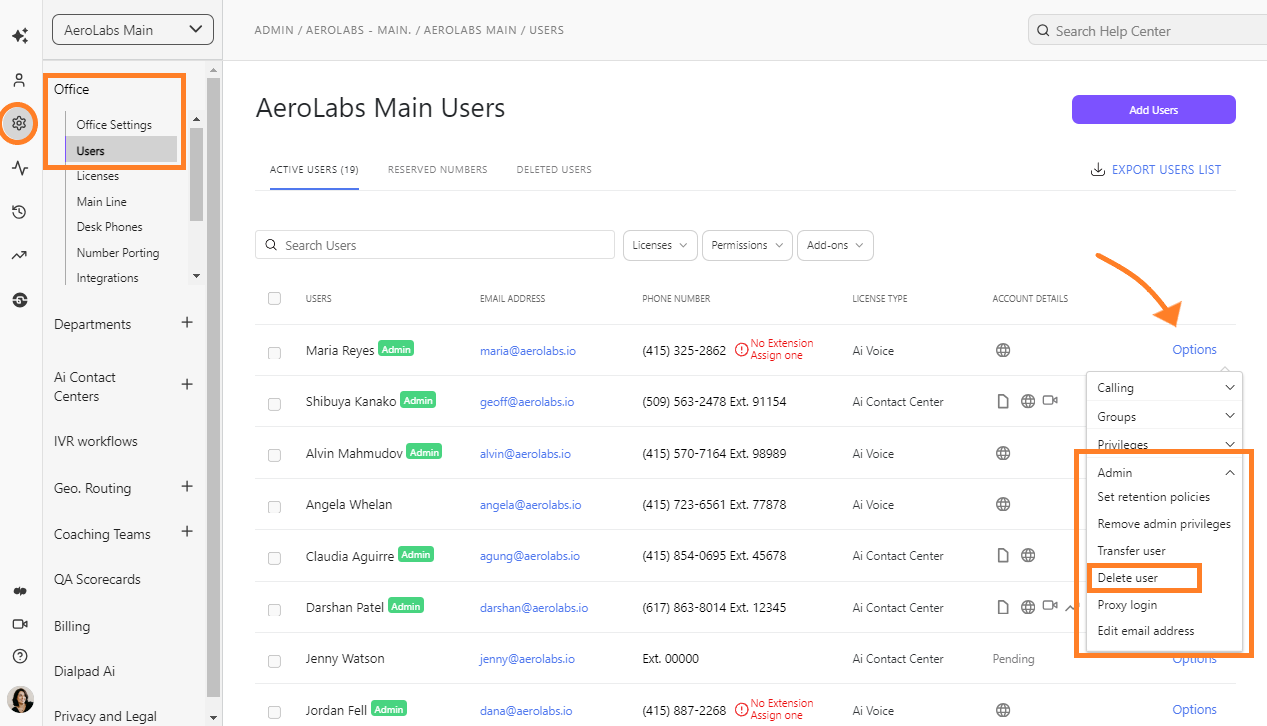1267x726 pixels.
Task: Click globe icon in Claudia Aguirre row
Action: (x=1027, y=555)
